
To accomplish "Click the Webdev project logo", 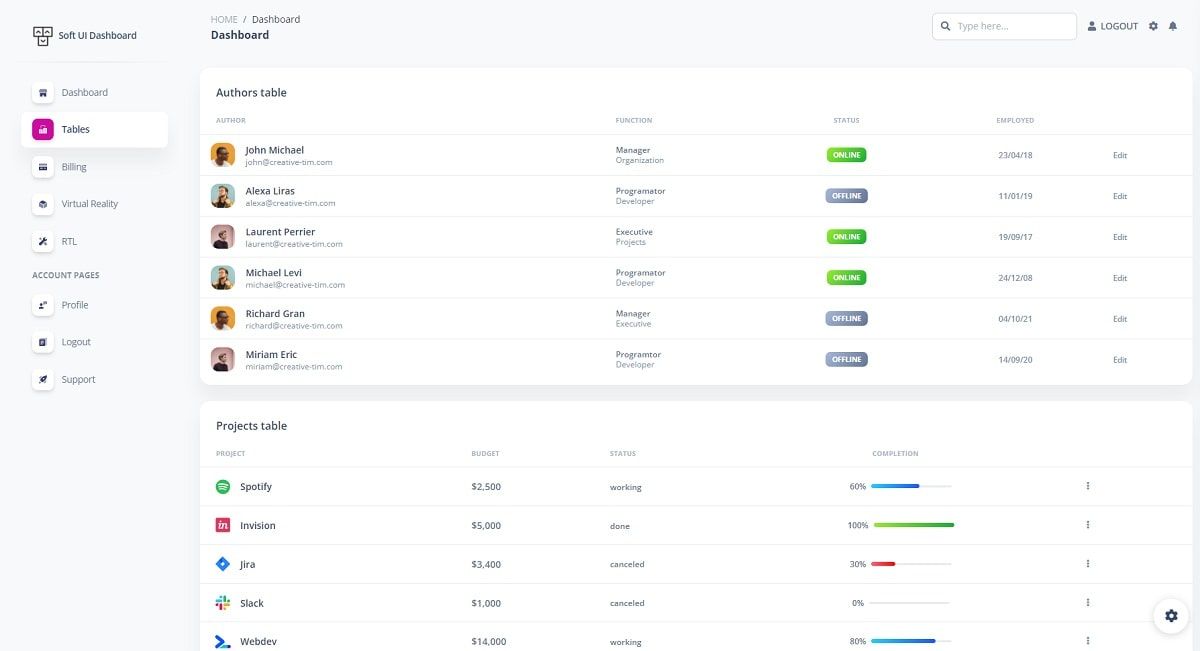I will (x=223, y=642).
